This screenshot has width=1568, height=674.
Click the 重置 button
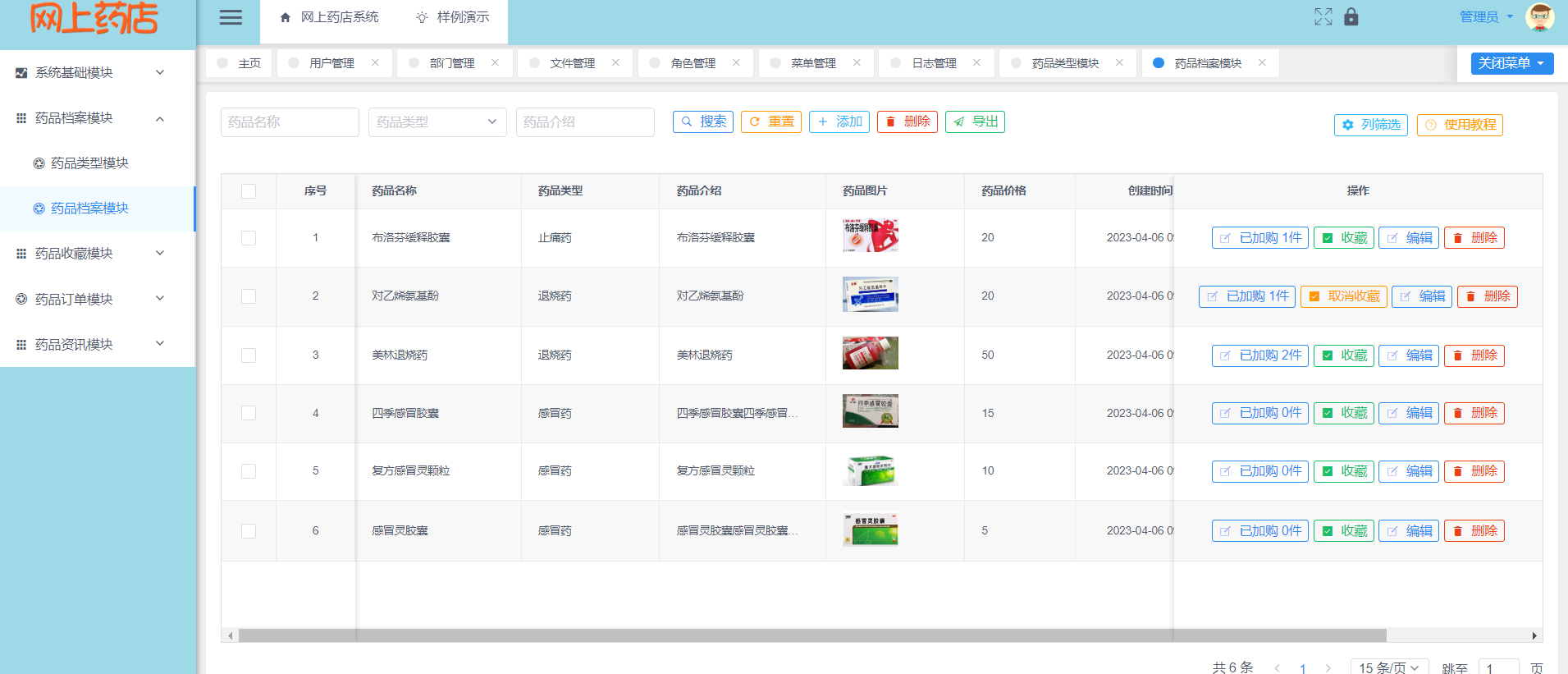coord(771,122)
